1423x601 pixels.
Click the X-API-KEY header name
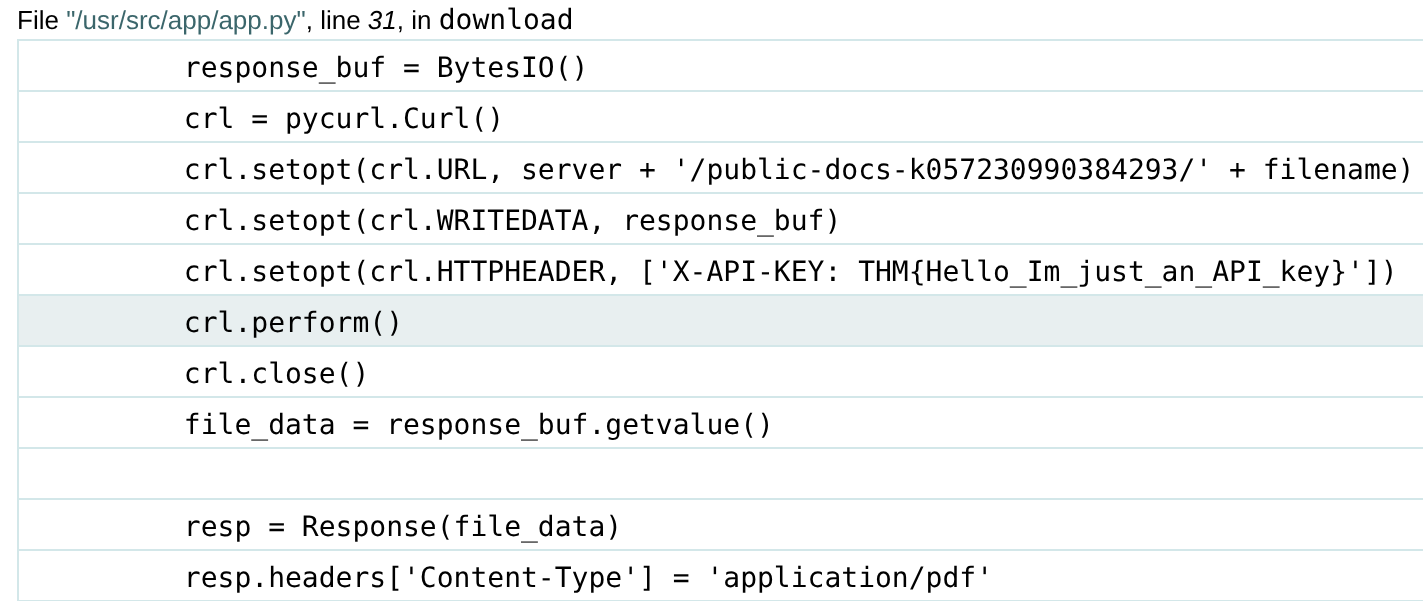[750, 272]
